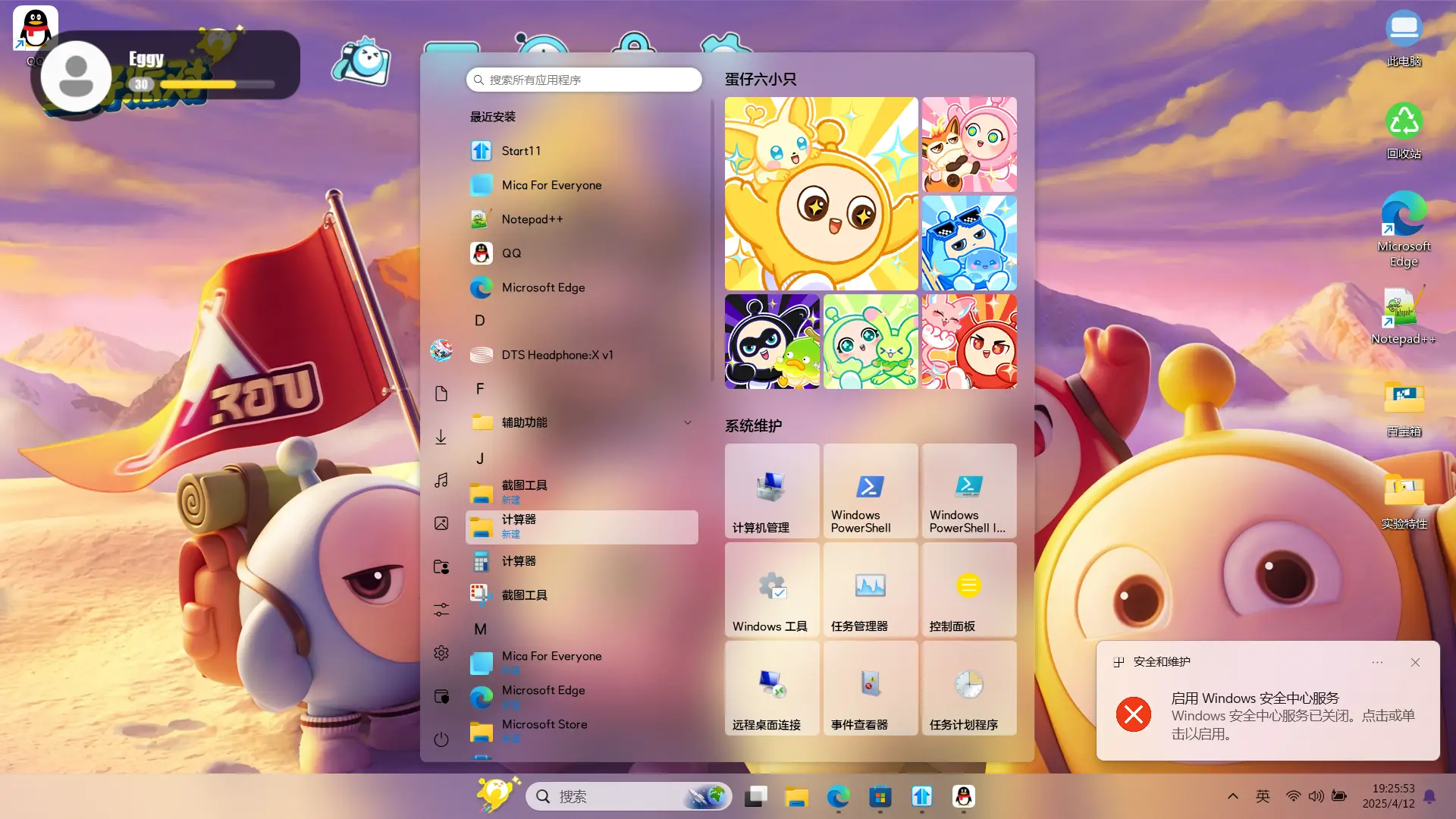Open the 回收站 desktop icon

(x=1404, y=130)
